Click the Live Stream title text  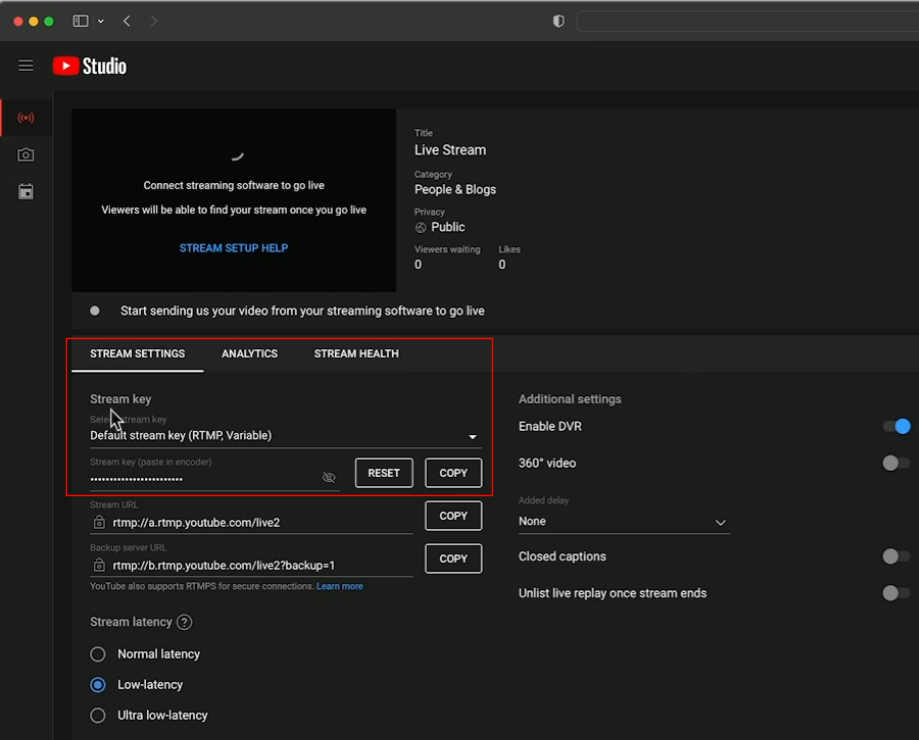[450, 150]
